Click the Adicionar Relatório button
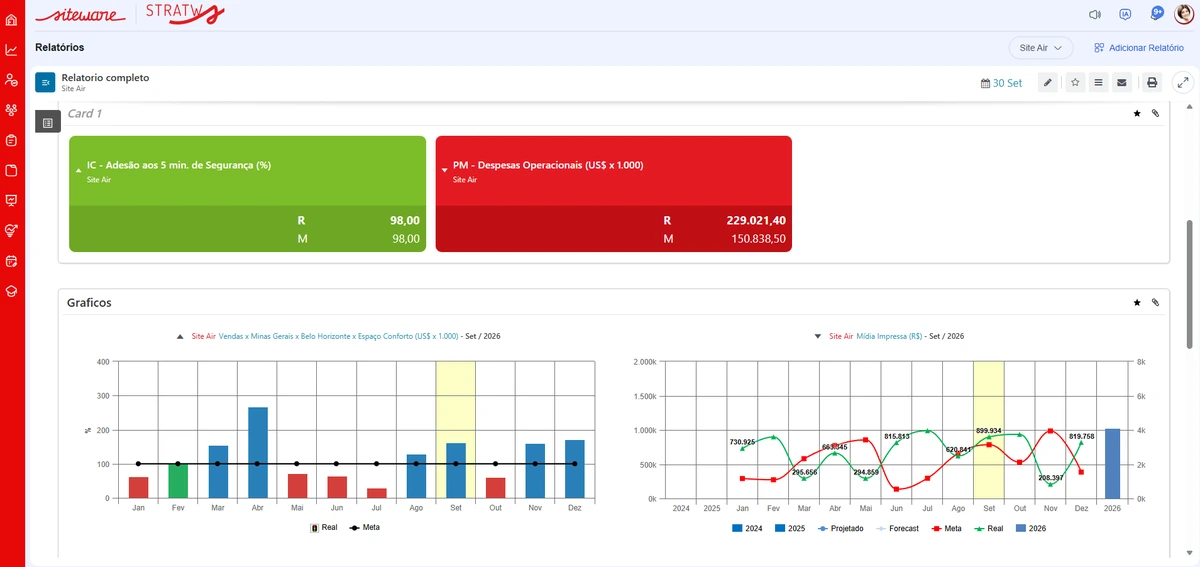This screenshot has height=567, width=1200. click(x=1138, y=47)
